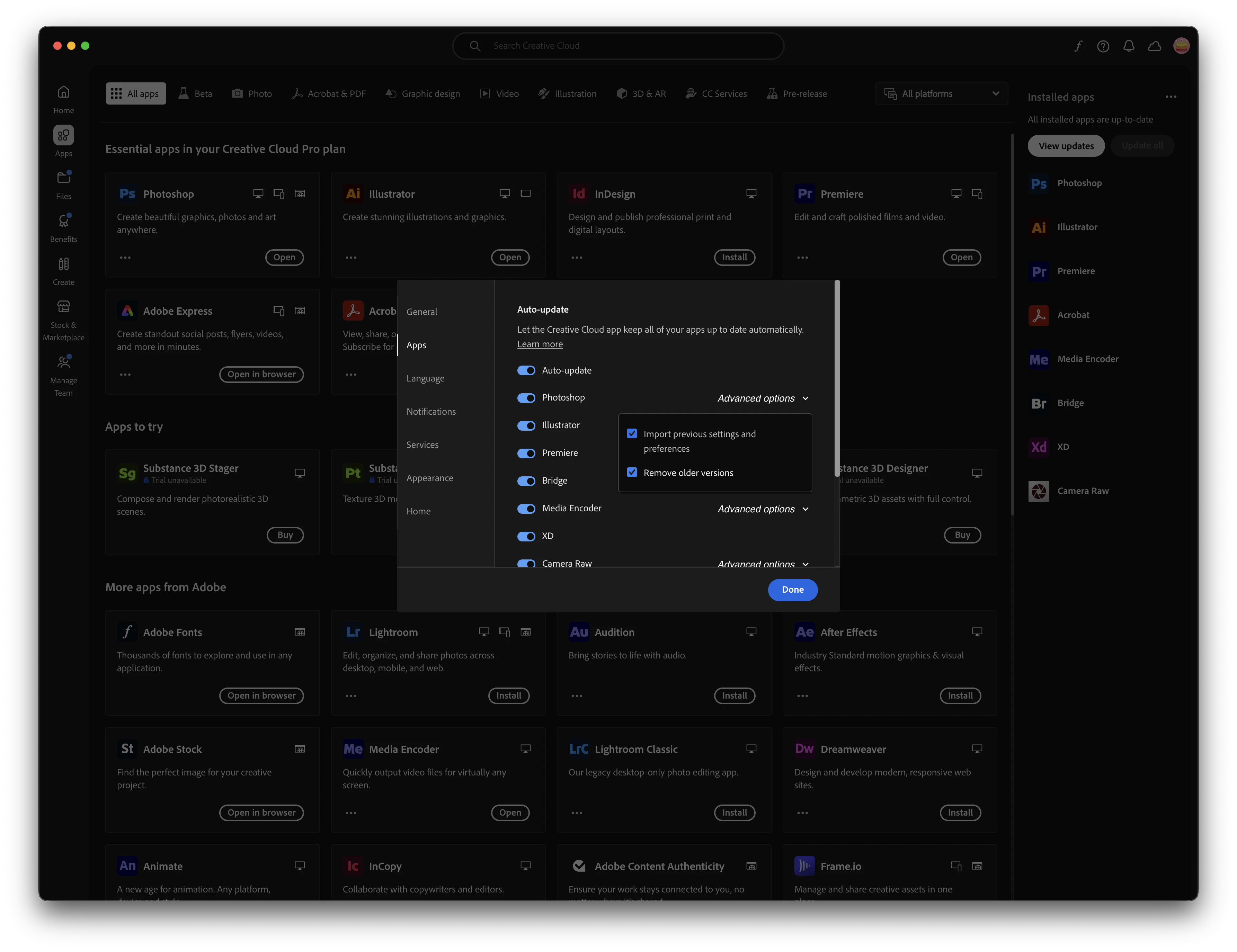
Task: Open Installed apps more options ellipsis
Action: (x=1171, y=97)
